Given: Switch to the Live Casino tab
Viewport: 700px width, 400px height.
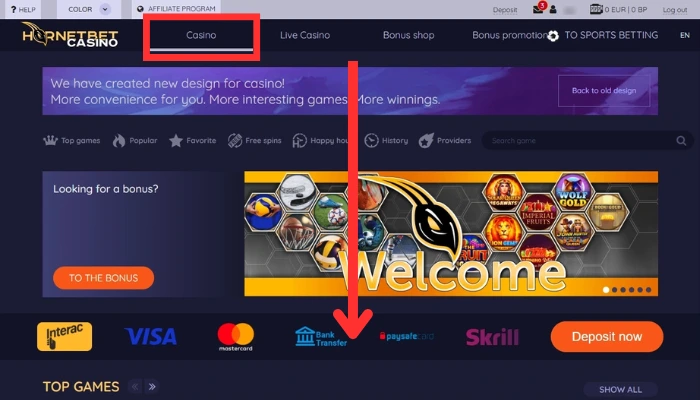Looking at the screenshot, I should pos(305,35).
